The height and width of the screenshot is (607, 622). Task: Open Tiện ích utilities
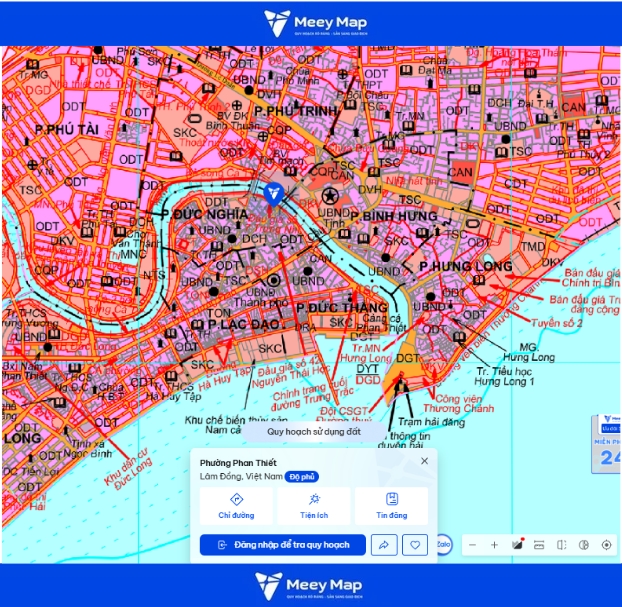pos(314,506)
